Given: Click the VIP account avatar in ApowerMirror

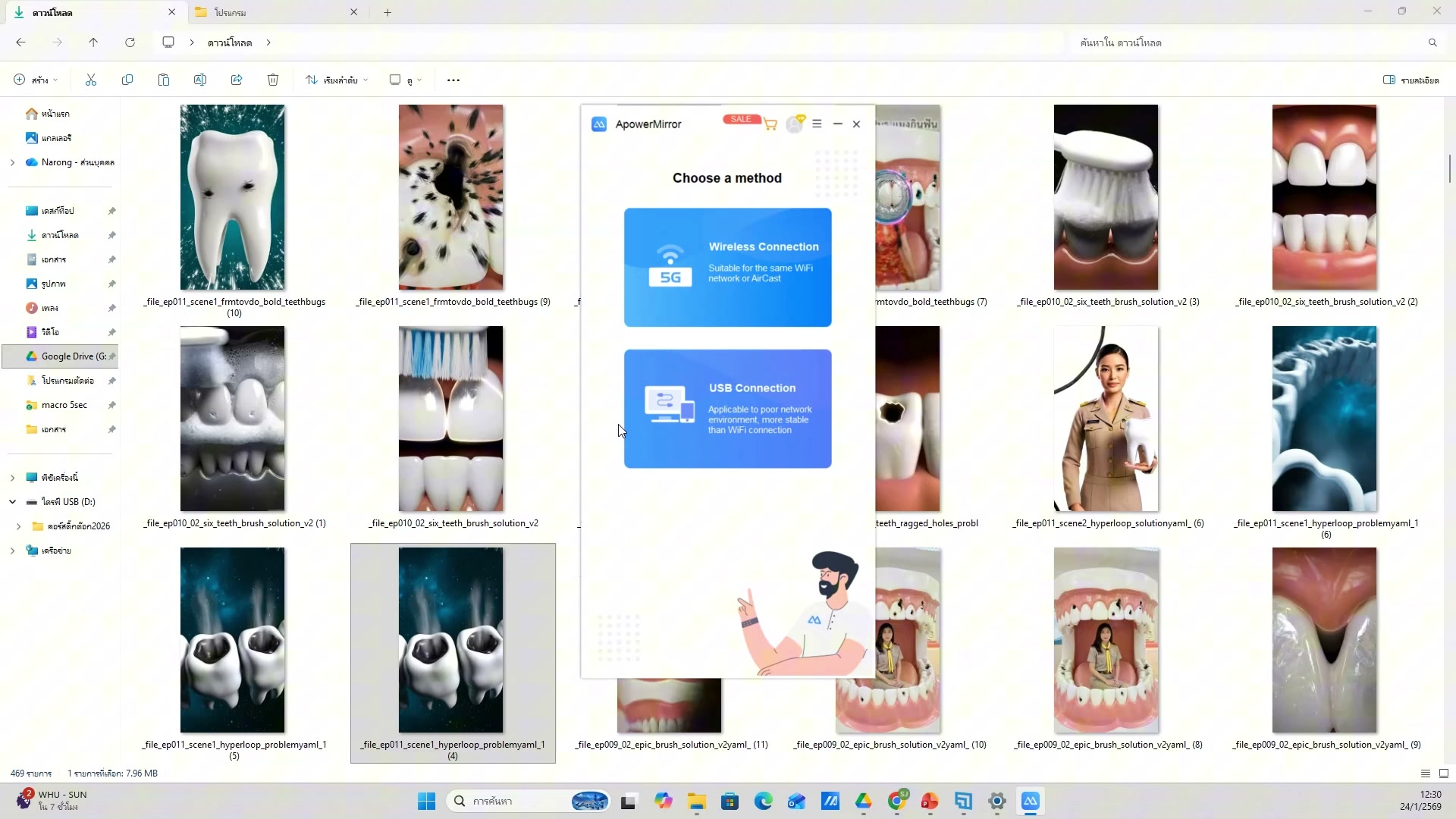Looking at the screenshot, I should tap(795, 124).
